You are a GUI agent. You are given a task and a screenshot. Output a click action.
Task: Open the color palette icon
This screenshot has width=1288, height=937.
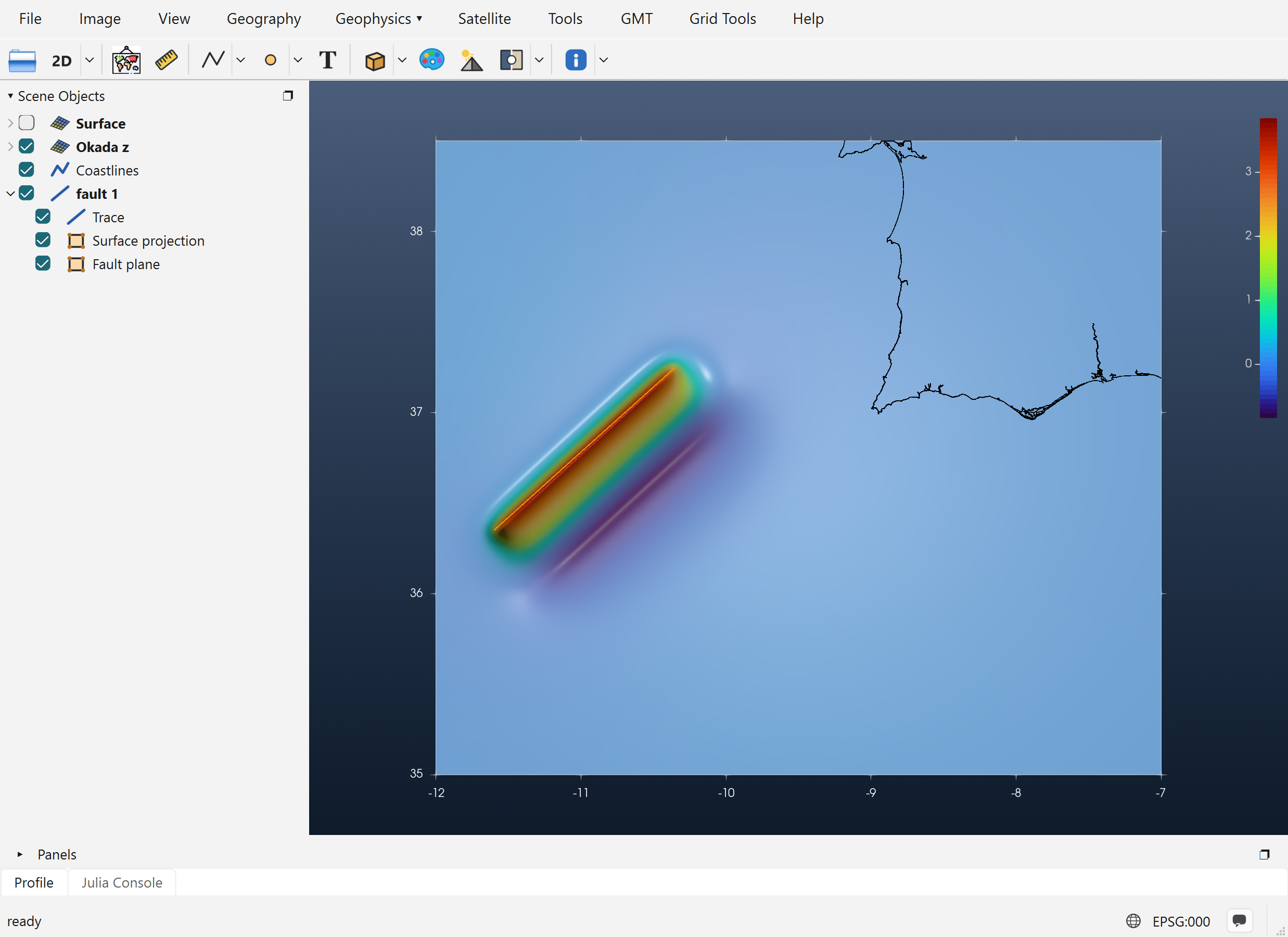pyautogui.click(x=431, y=60)
